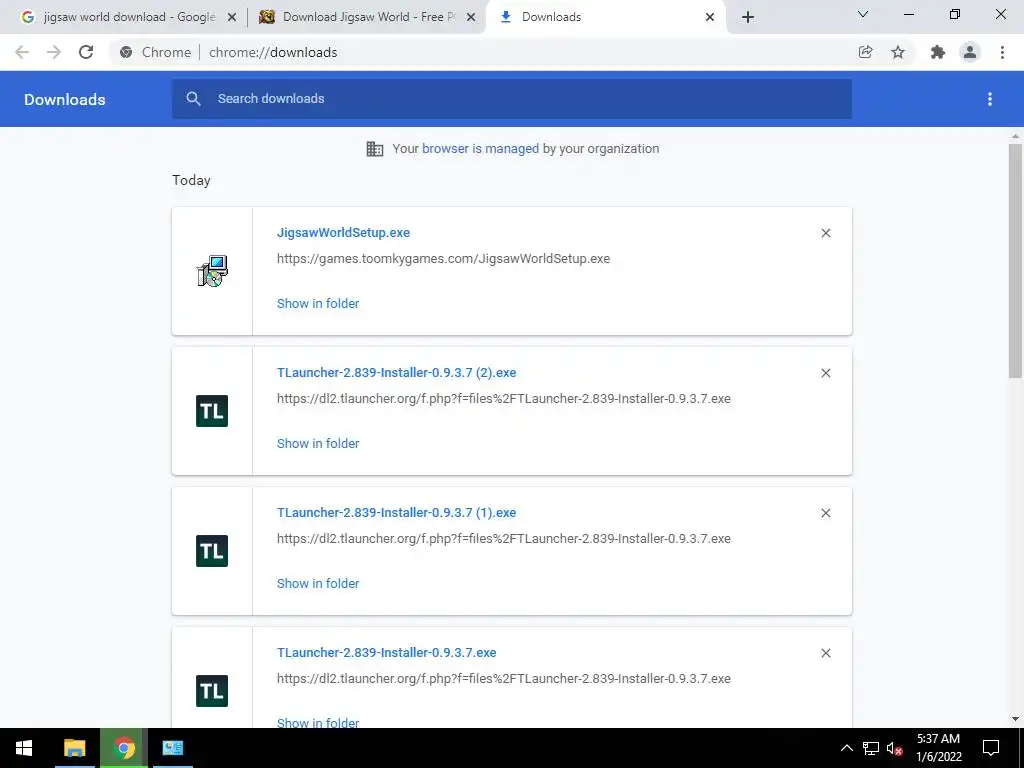The image size is (1024, 768).
Task: Click the TL icon of TLauncher-2.839-Installer-0.9.3.7.exe
Action: click(212, 691)
